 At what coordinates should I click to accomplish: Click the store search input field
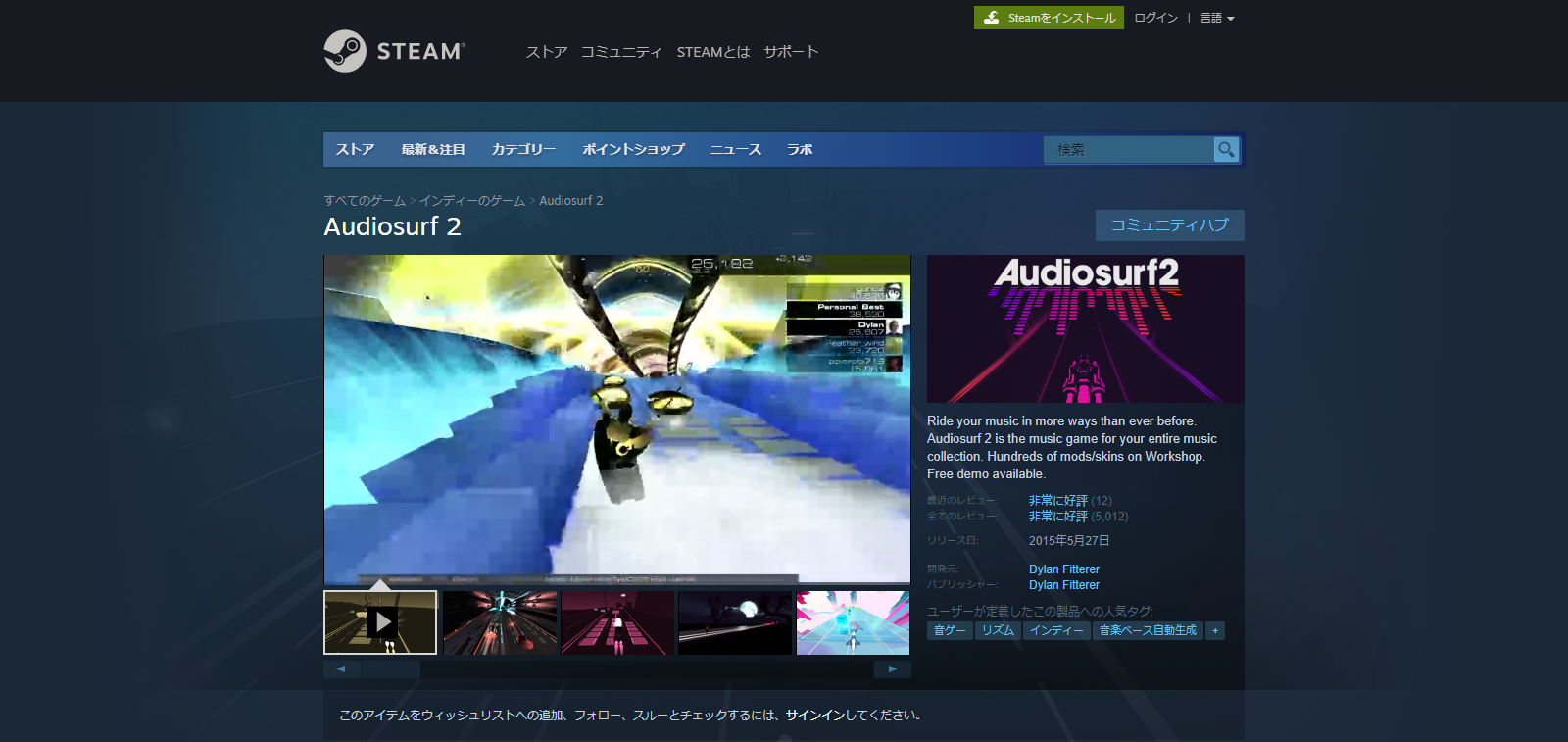(1127, 149)
